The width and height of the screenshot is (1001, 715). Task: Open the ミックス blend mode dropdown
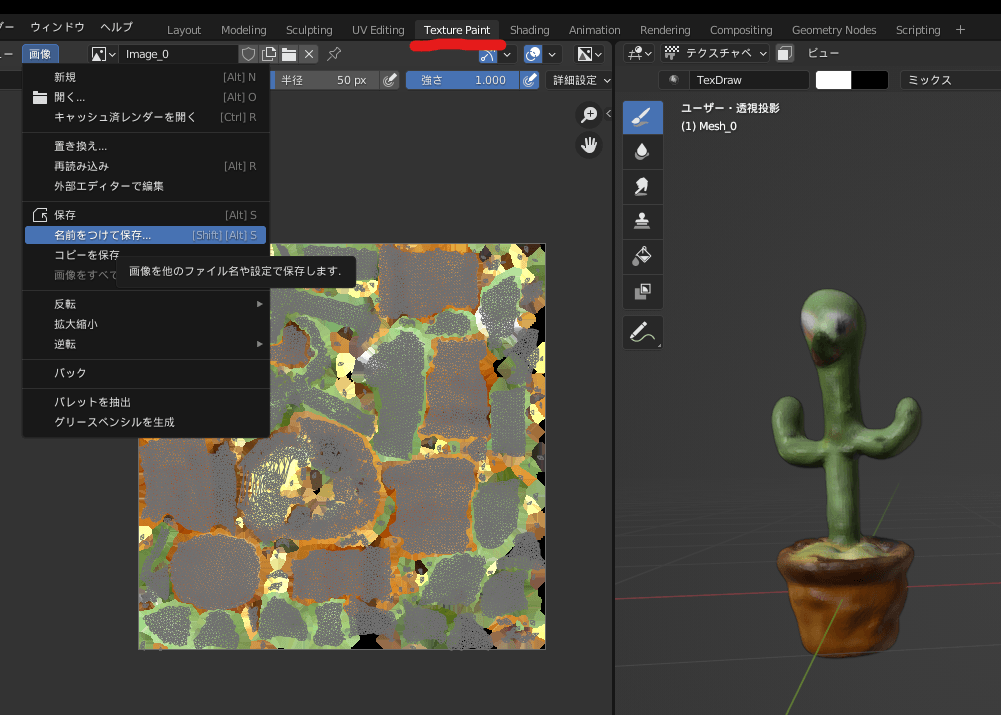point(950,80)
